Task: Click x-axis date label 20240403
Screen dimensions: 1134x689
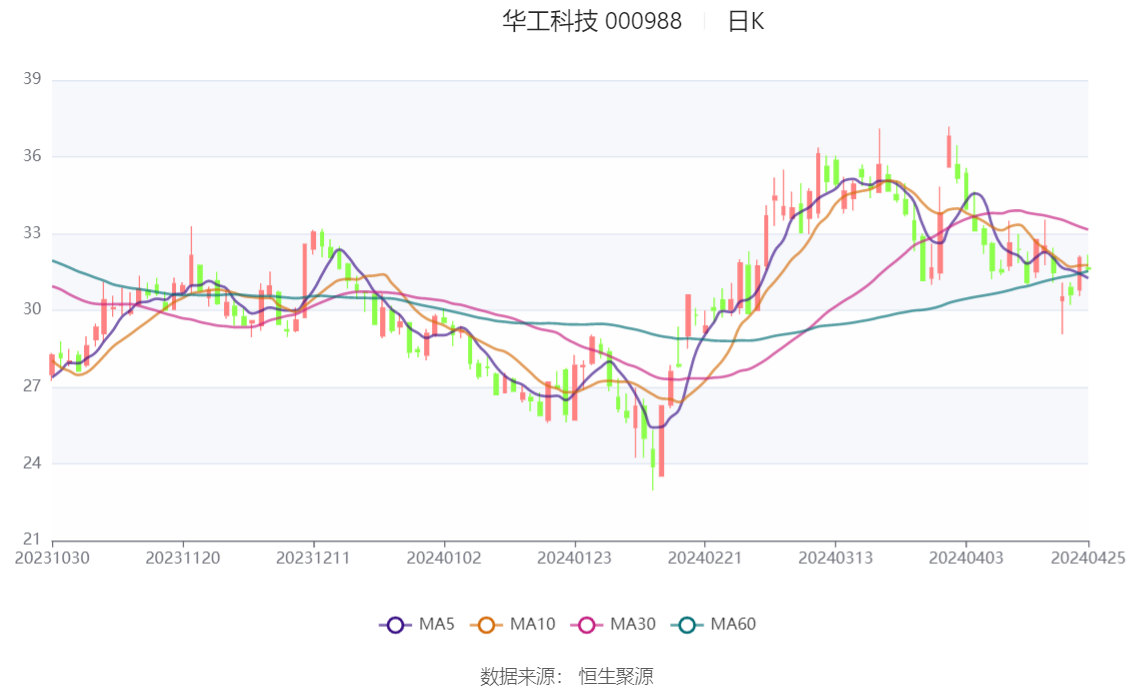Action: click(966, 557)
